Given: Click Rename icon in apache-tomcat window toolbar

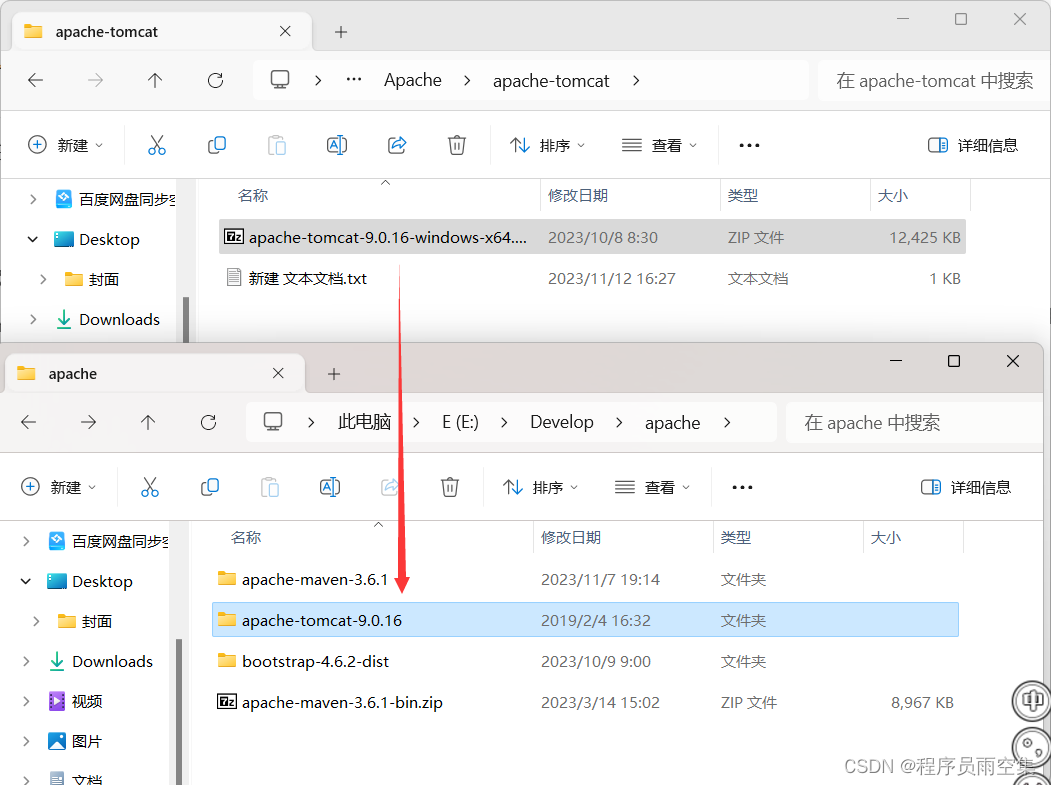Looking at the screenshot, I should pos(336,145).
